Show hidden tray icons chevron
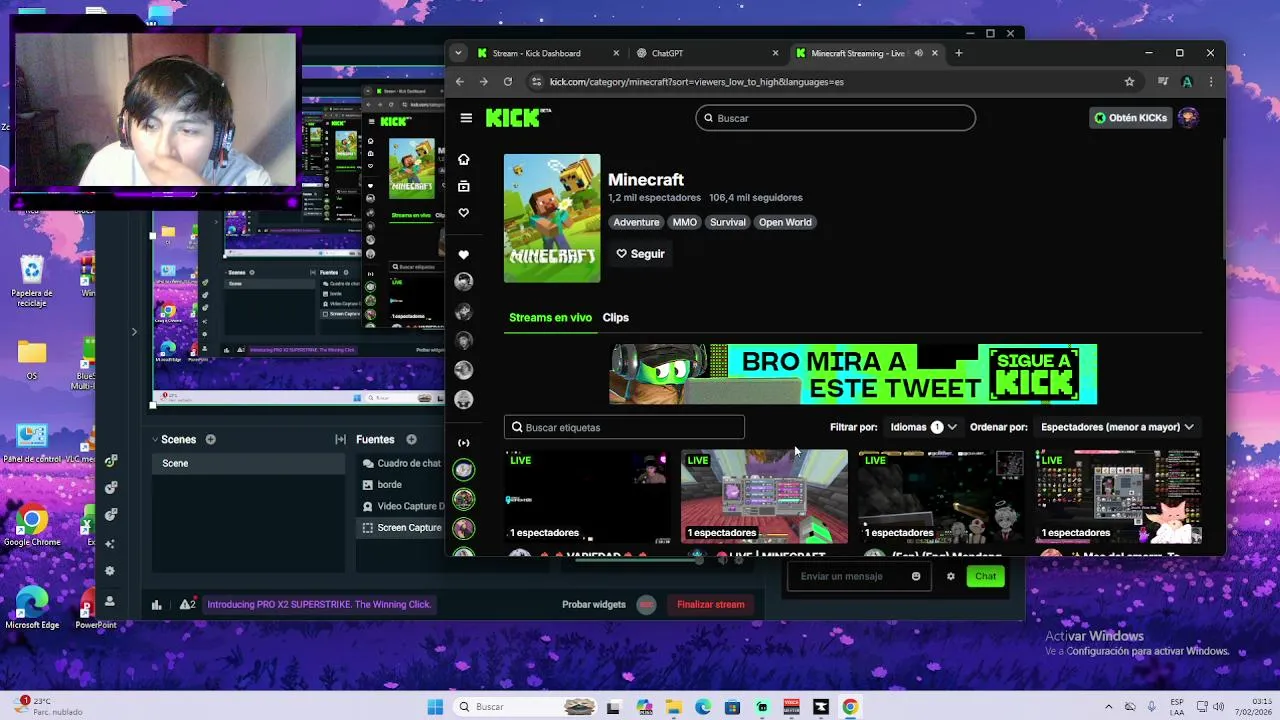The width and height of the screenshot is (1280, 720). click(1108, 707)
